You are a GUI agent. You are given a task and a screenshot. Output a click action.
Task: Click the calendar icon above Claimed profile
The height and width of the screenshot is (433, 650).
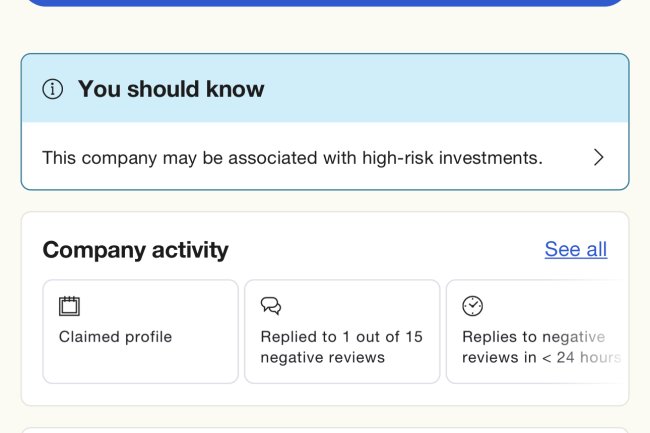[69, 306]
